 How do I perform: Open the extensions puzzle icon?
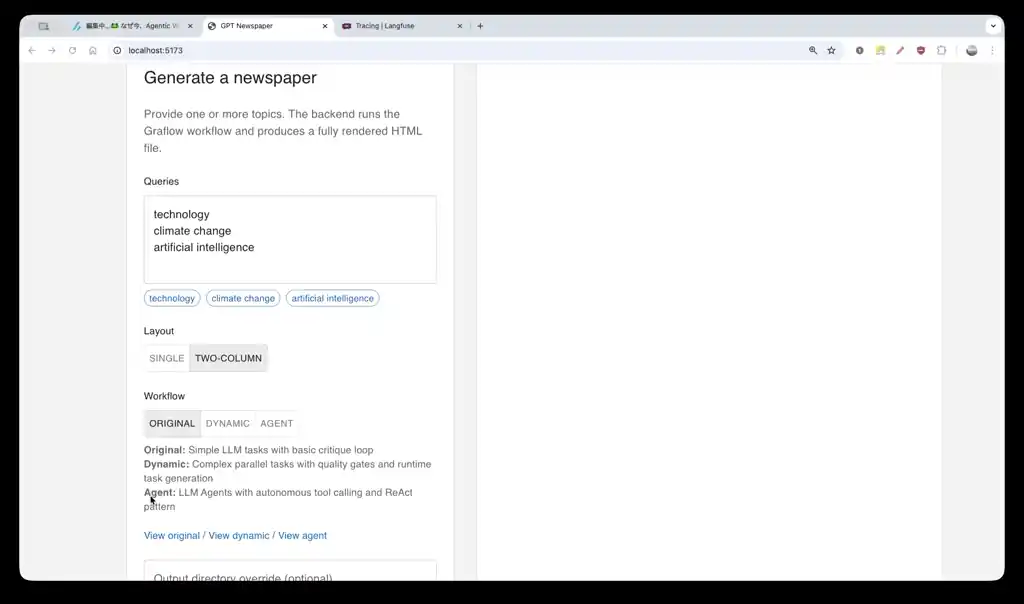coord(941,50)
